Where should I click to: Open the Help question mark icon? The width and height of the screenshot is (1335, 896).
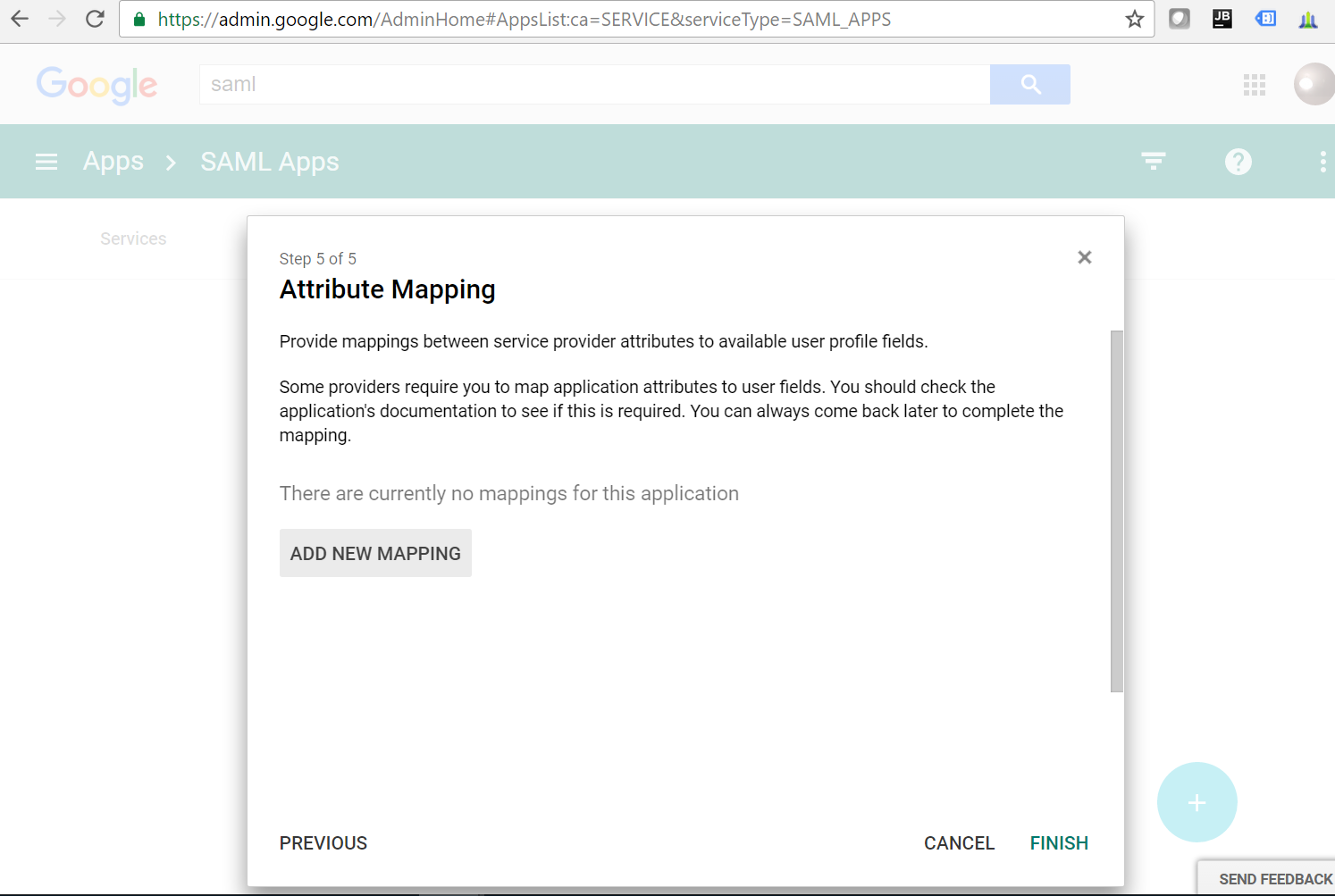pos(1238,162)
